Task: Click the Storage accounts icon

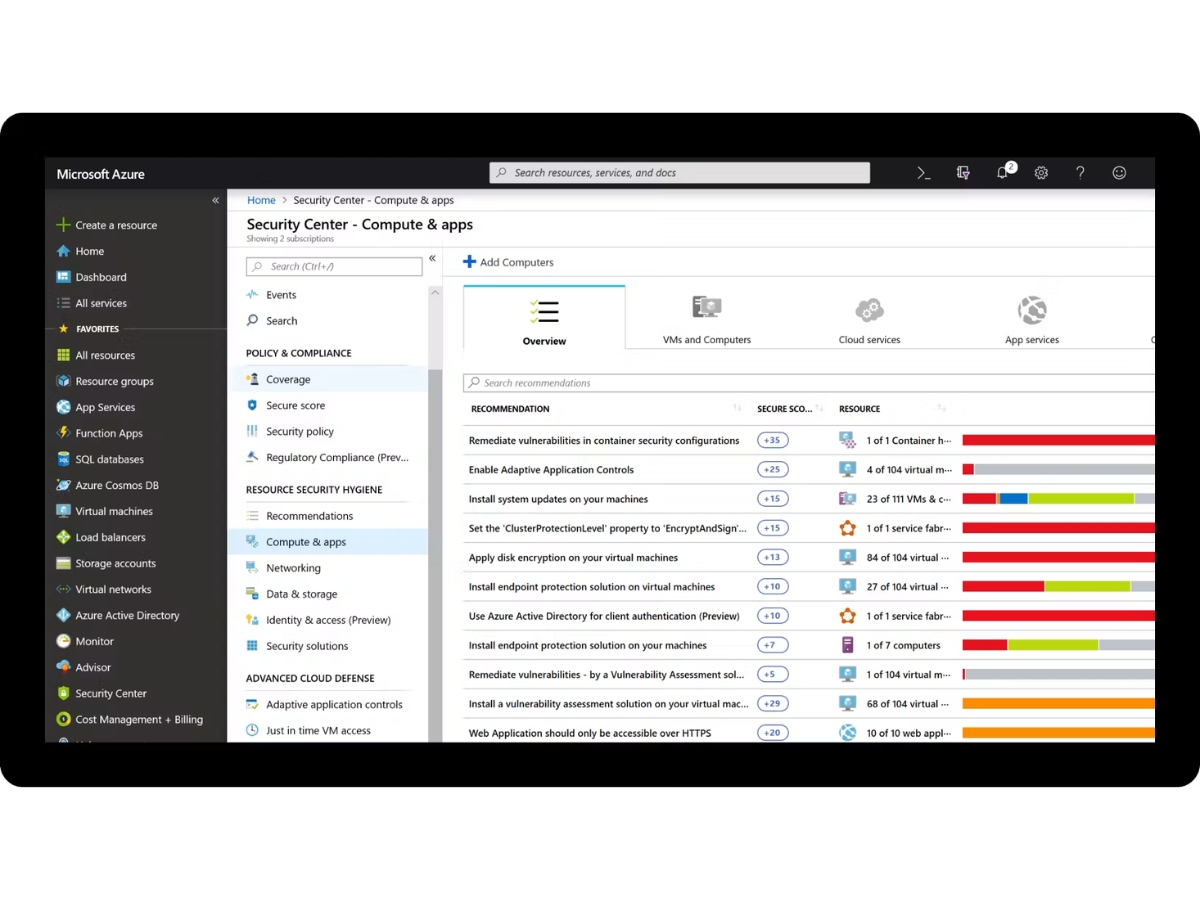Action: (64, 563)
